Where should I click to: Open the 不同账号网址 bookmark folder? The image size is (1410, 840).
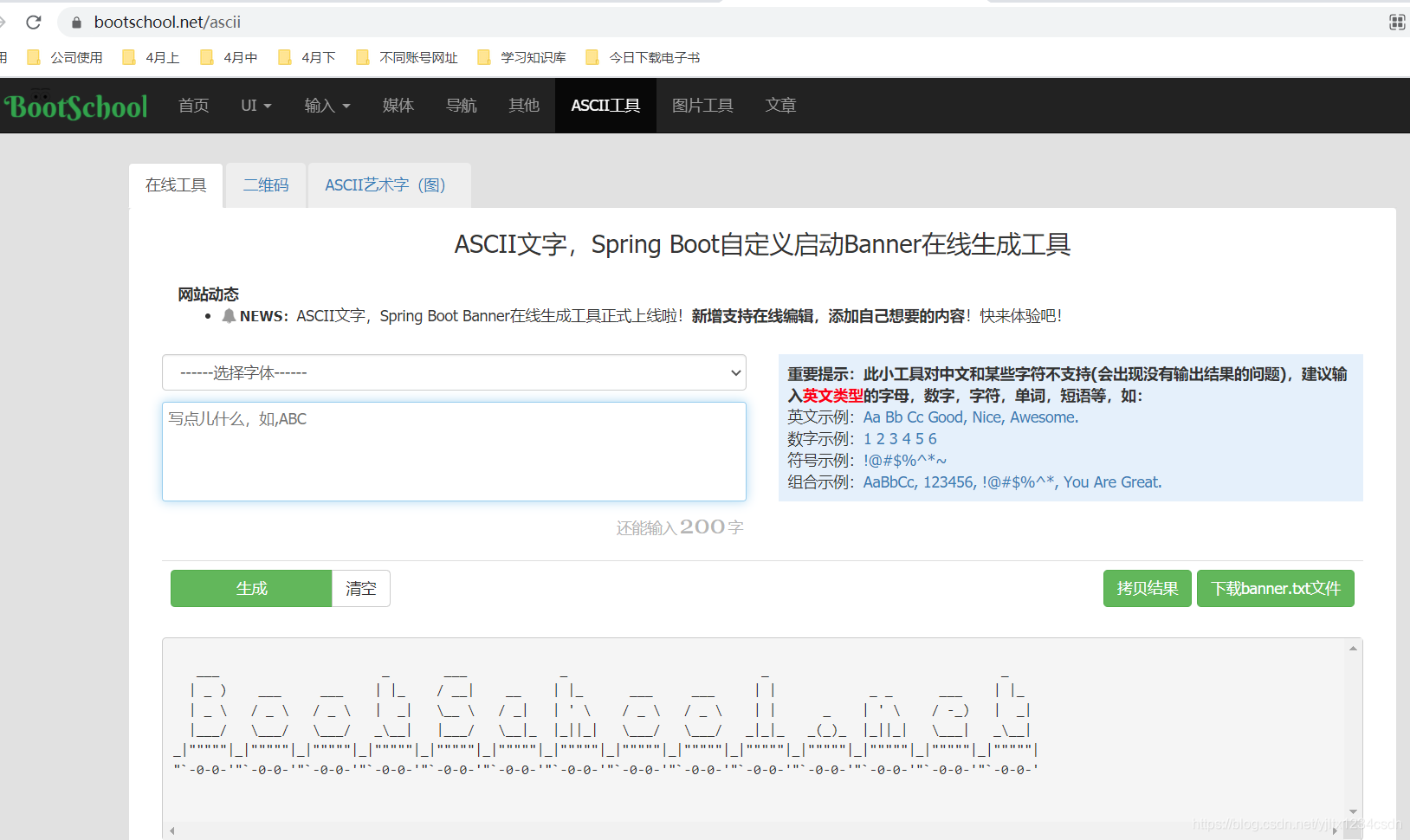407,57
